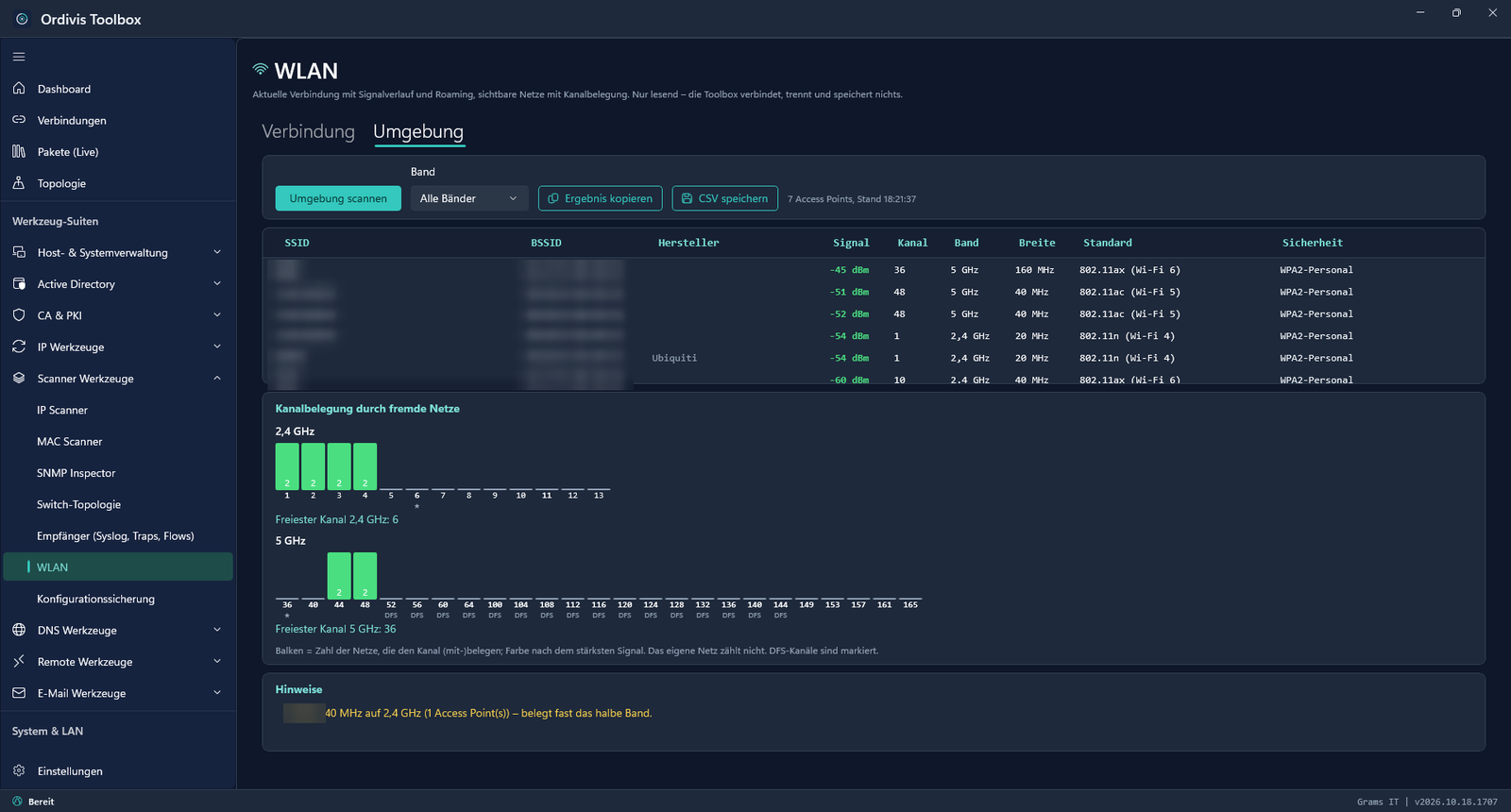Click the Umgebung scannen button

(x=338, y=198)
